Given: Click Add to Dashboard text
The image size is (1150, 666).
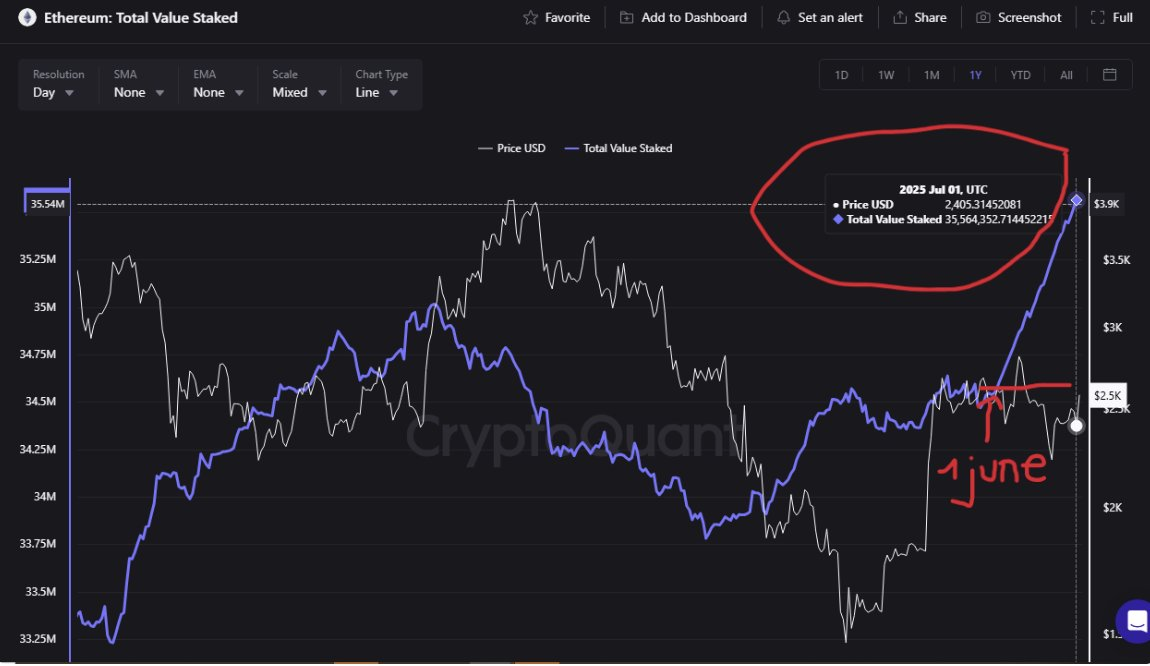Looking at the screenshot, I should tap(694, 18).
